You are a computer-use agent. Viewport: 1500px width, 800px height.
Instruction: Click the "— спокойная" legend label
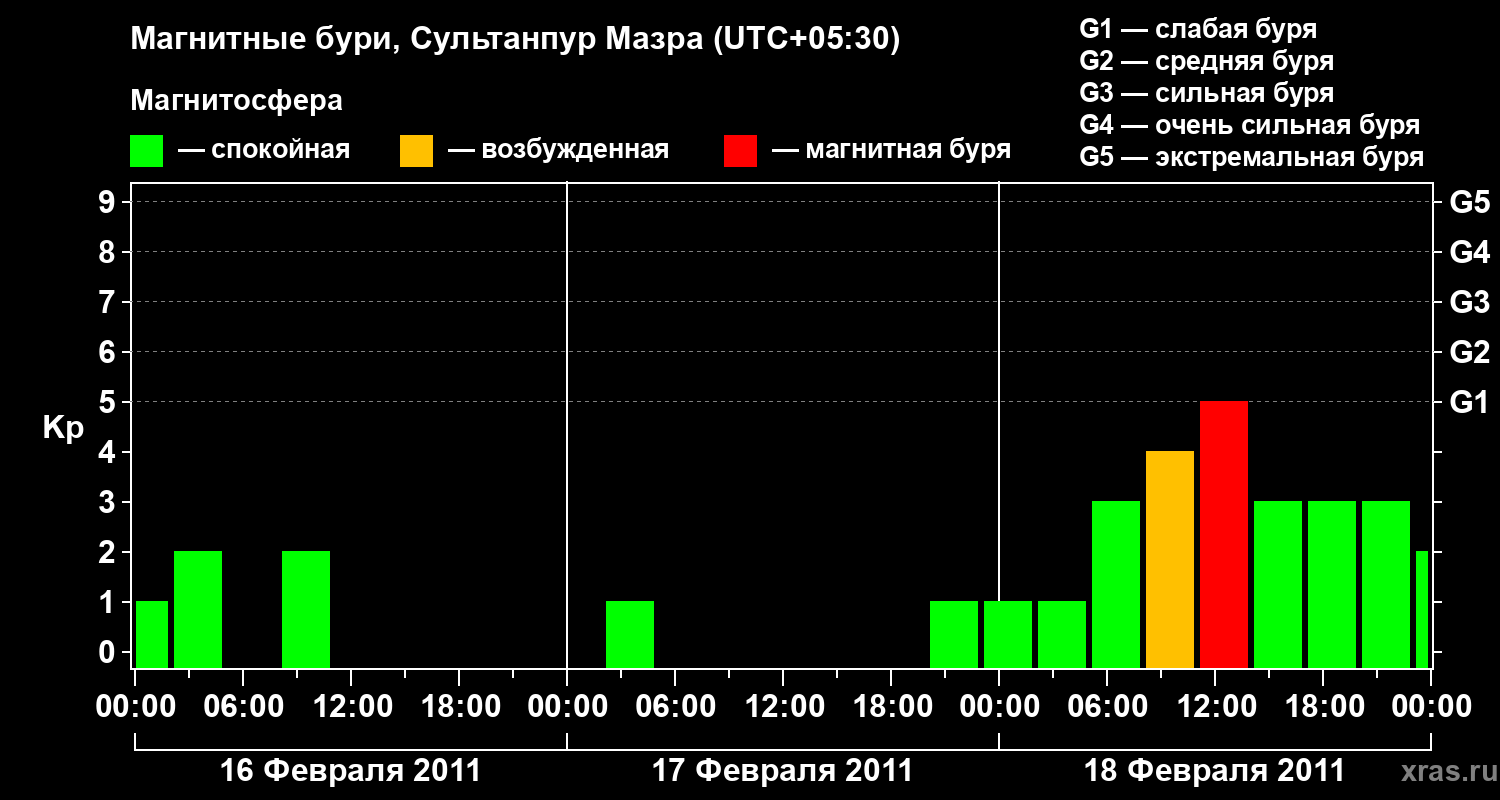tap(264, 151)
